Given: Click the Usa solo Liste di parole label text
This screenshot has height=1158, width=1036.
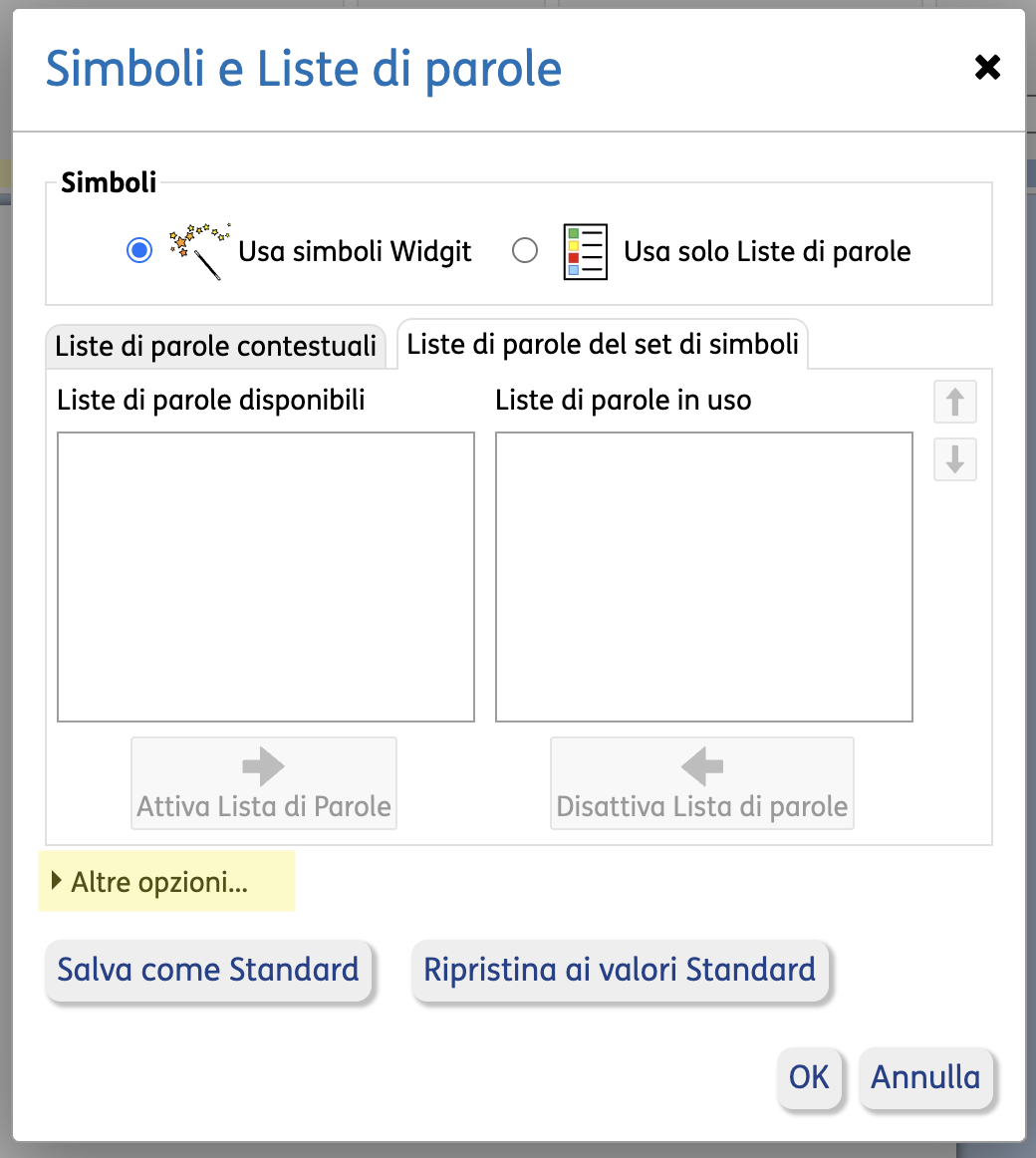Looking at the screenshot, I should coord(767,251).
